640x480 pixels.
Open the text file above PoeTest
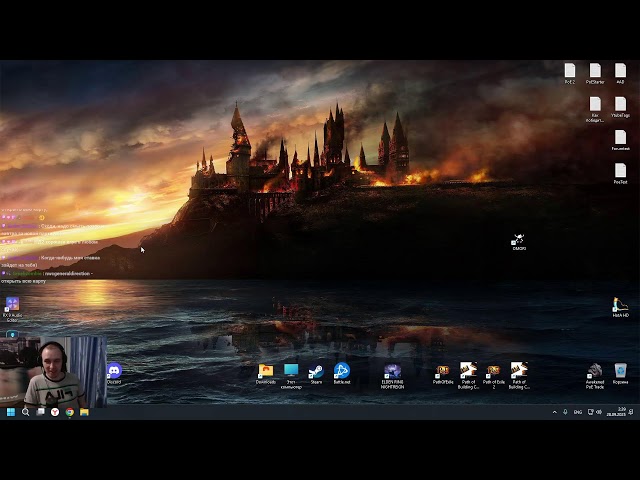coord(620,140)
